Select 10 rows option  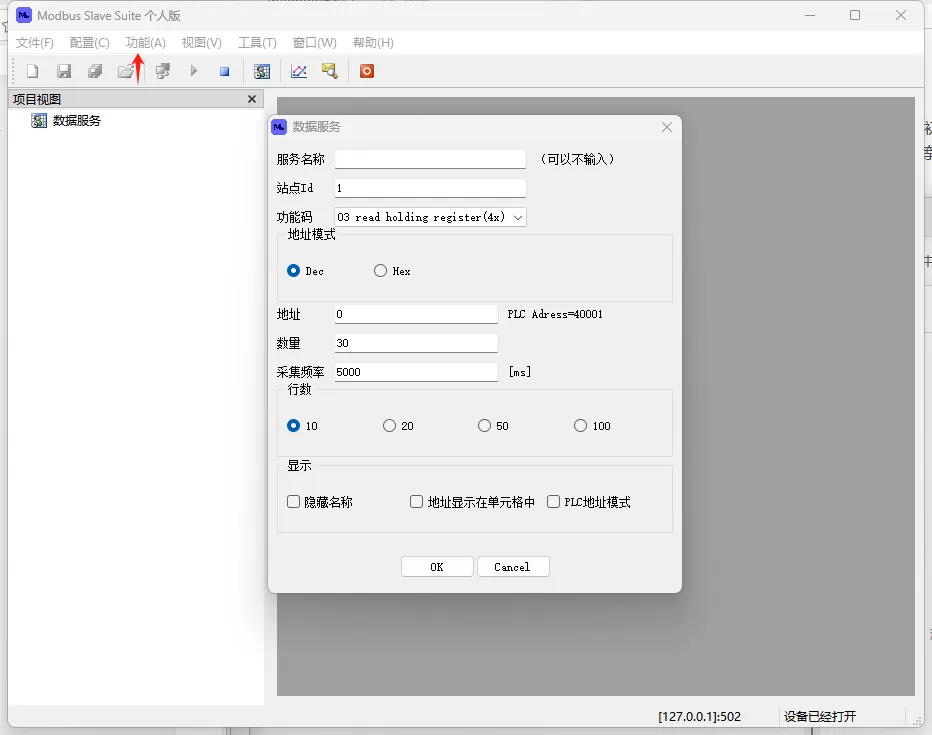(293, 425)
